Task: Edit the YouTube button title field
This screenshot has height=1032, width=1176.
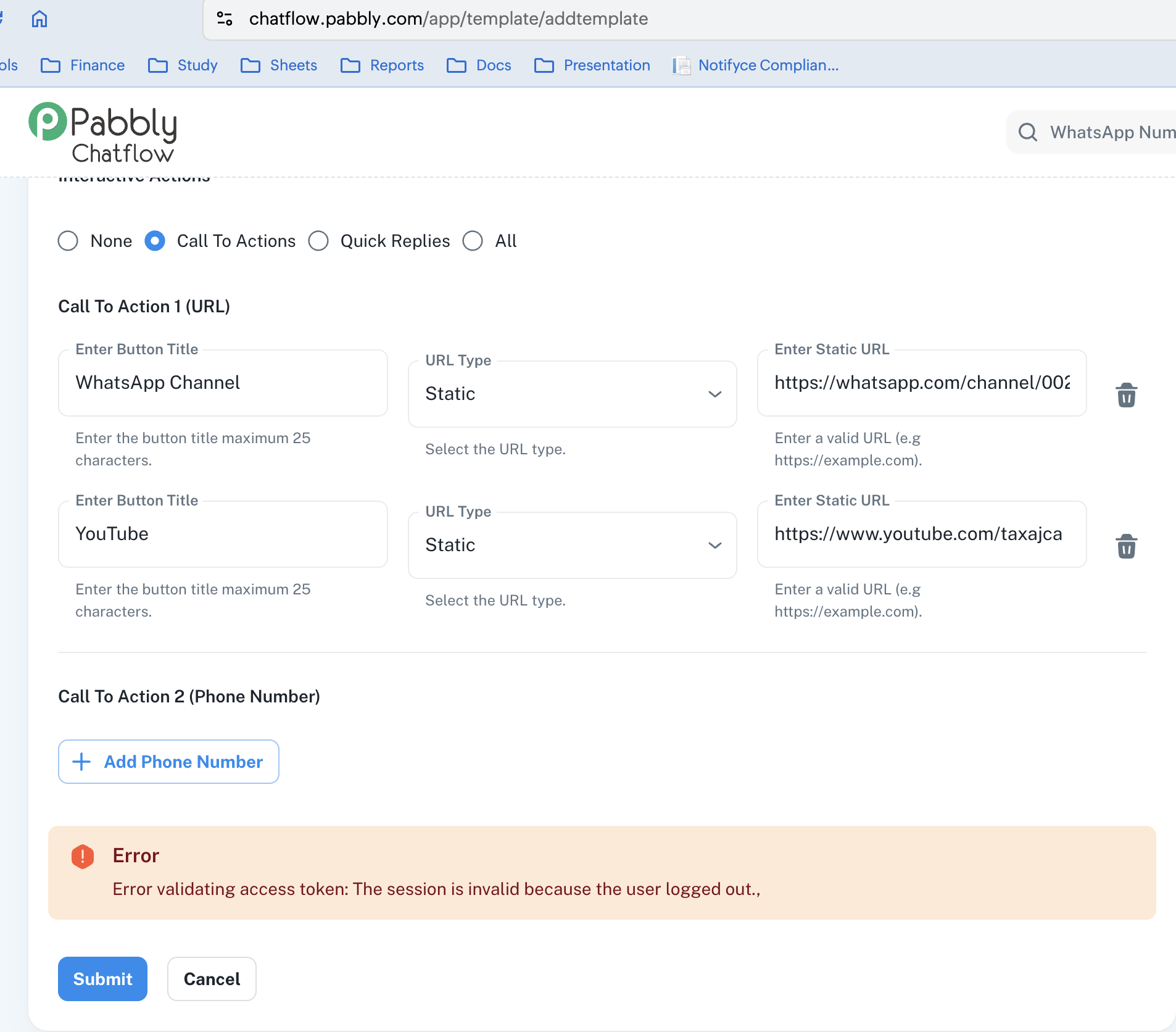Action: point(223,534)
